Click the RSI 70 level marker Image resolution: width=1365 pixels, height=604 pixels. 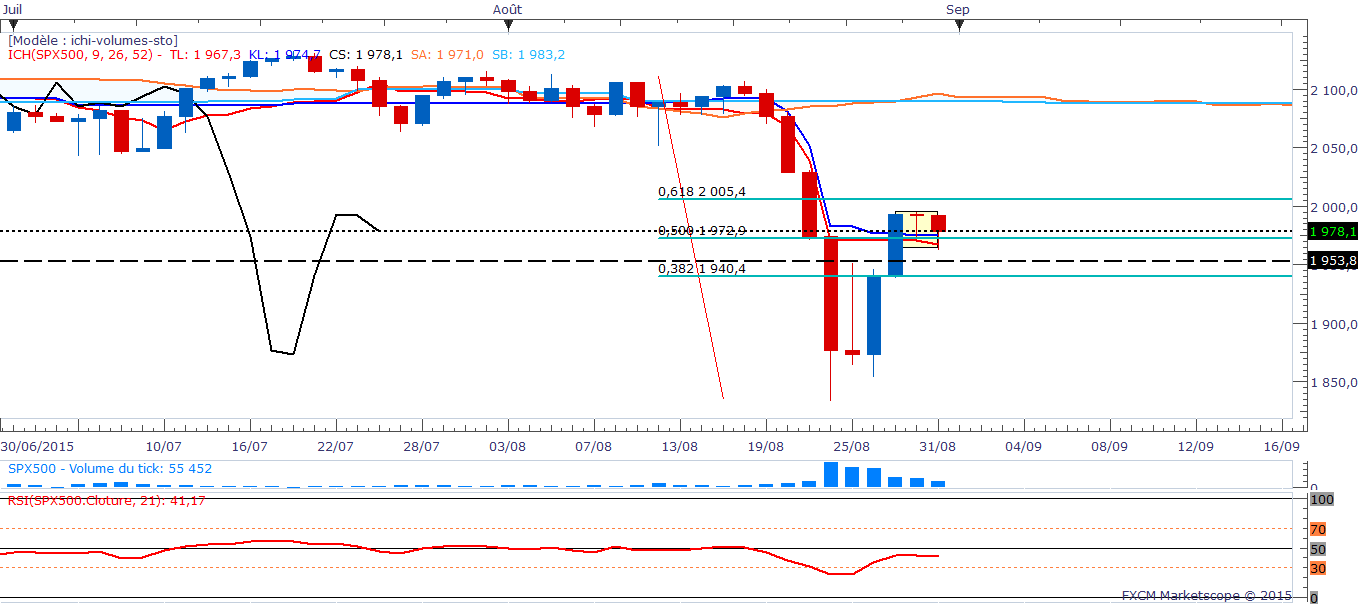tap(1318, 528)
